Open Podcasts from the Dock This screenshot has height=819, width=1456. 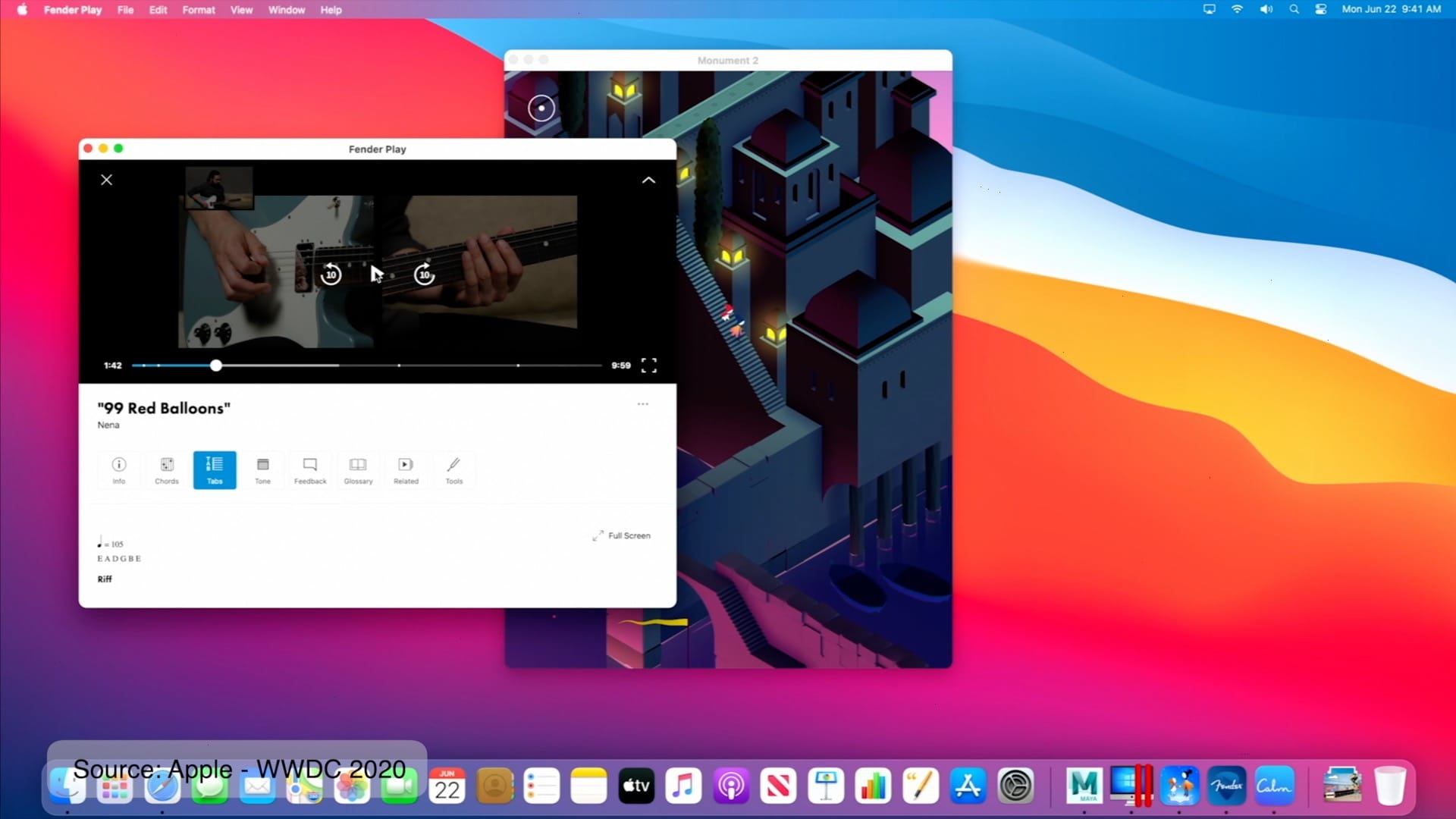[x=731, y=786]
